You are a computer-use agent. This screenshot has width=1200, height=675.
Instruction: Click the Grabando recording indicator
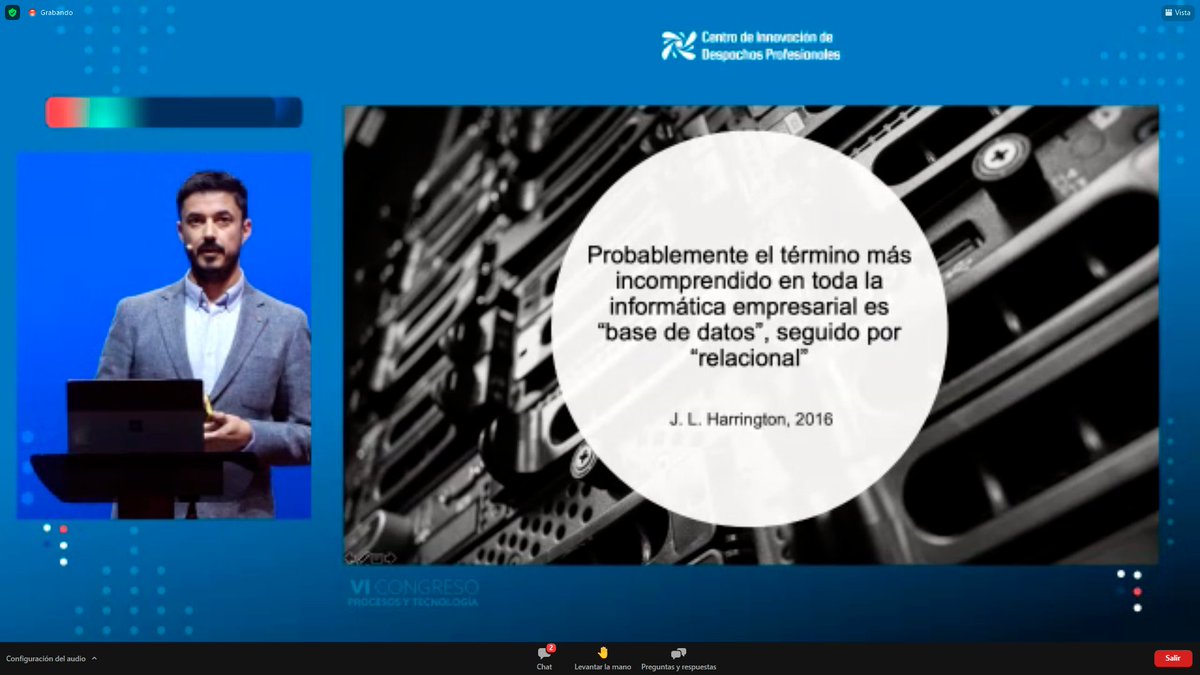click(x=51, y=12)
